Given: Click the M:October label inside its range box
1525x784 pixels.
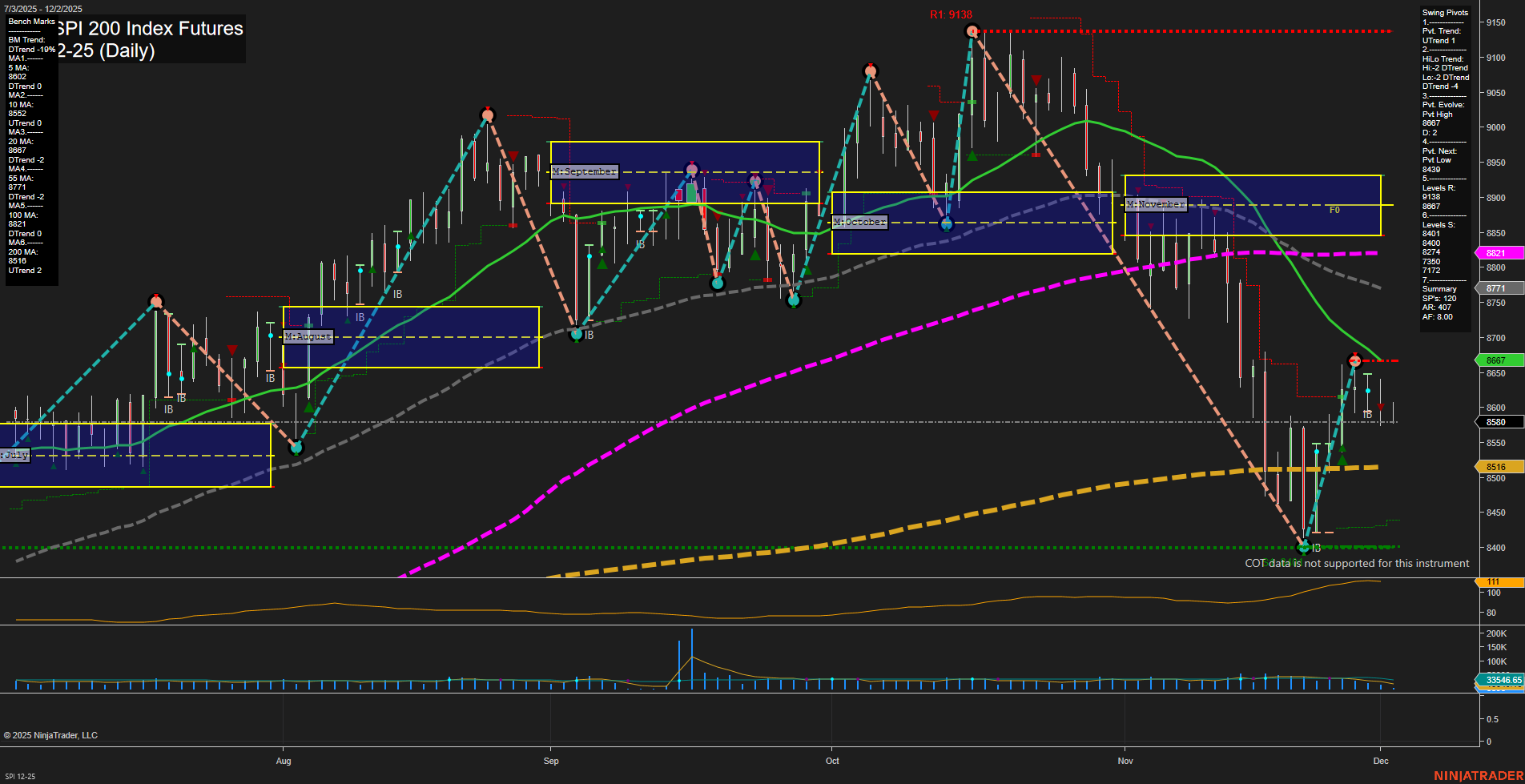Looking at the screenshot, I should pyautogui.click(x=860, y=222).
